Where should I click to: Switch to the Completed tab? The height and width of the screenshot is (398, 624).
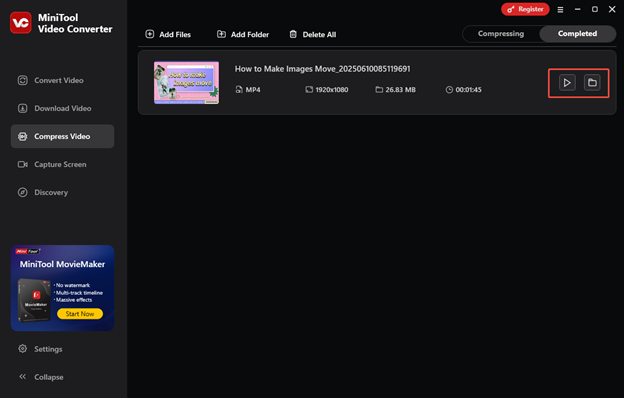(x=577, y=34)
